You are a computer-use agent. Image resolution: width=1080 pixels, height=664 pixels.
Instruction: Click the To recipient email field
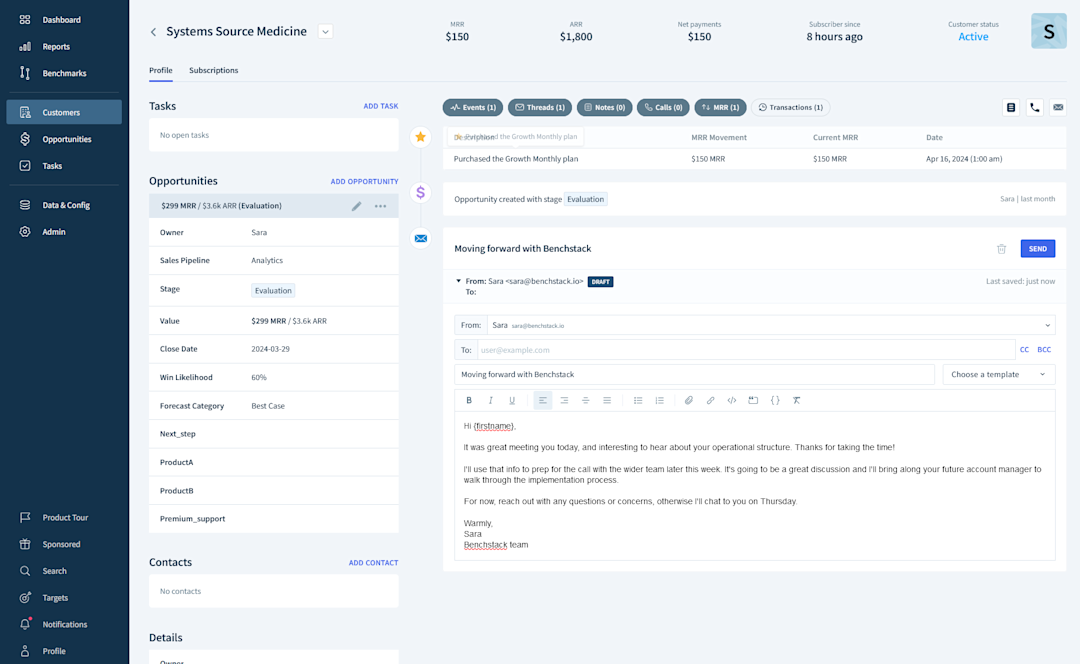tap(745, 350)
